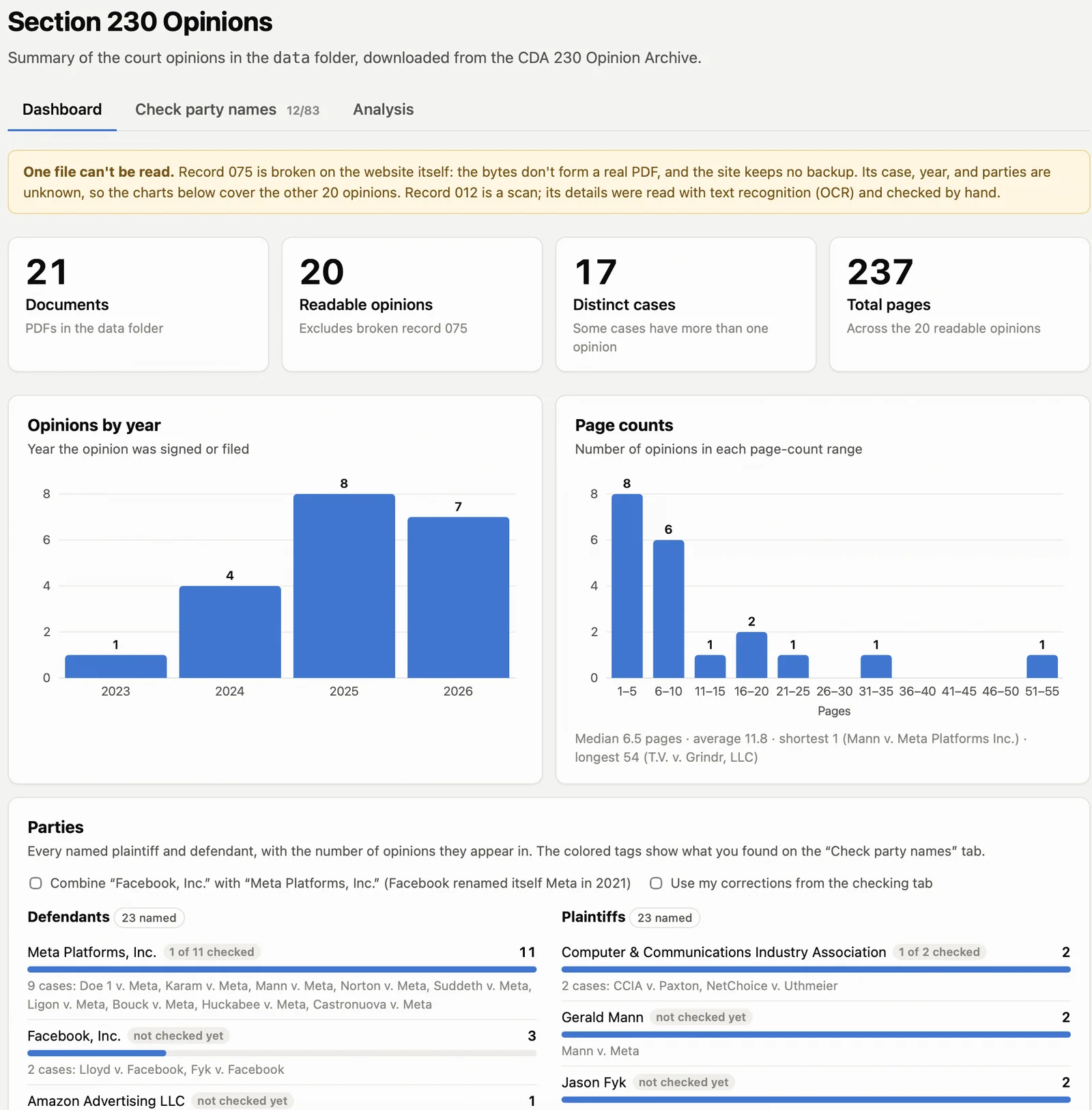The width and height of the screenshot is (1092, 1110).
Task: Select the 16–20 pages bar
Action: coord(751,655)
